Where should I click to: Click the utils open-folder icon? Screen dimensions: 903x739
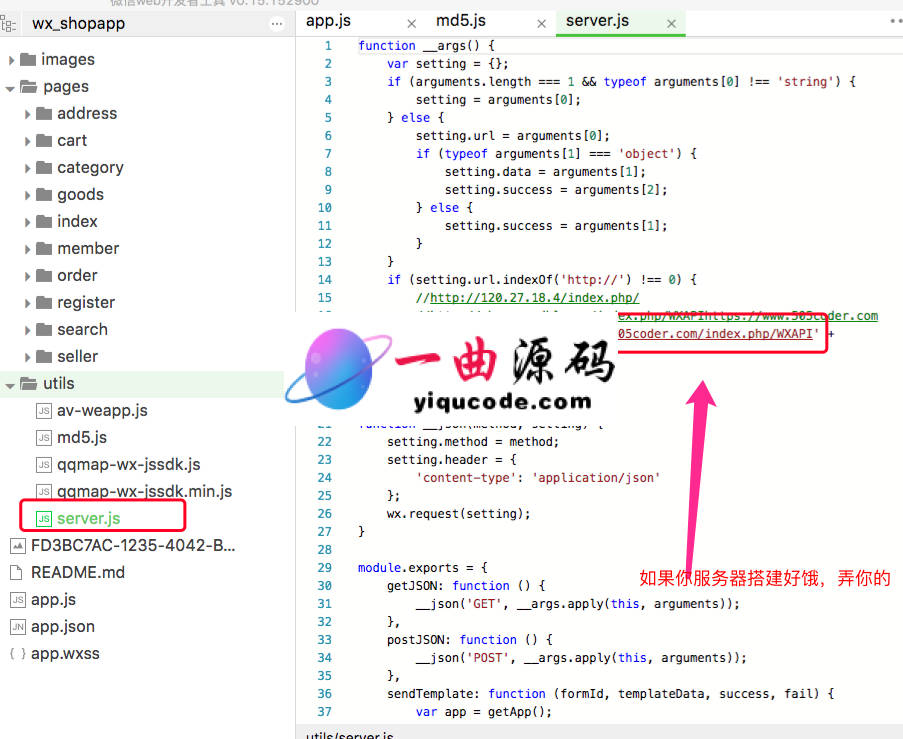click(x=29, y=384)
